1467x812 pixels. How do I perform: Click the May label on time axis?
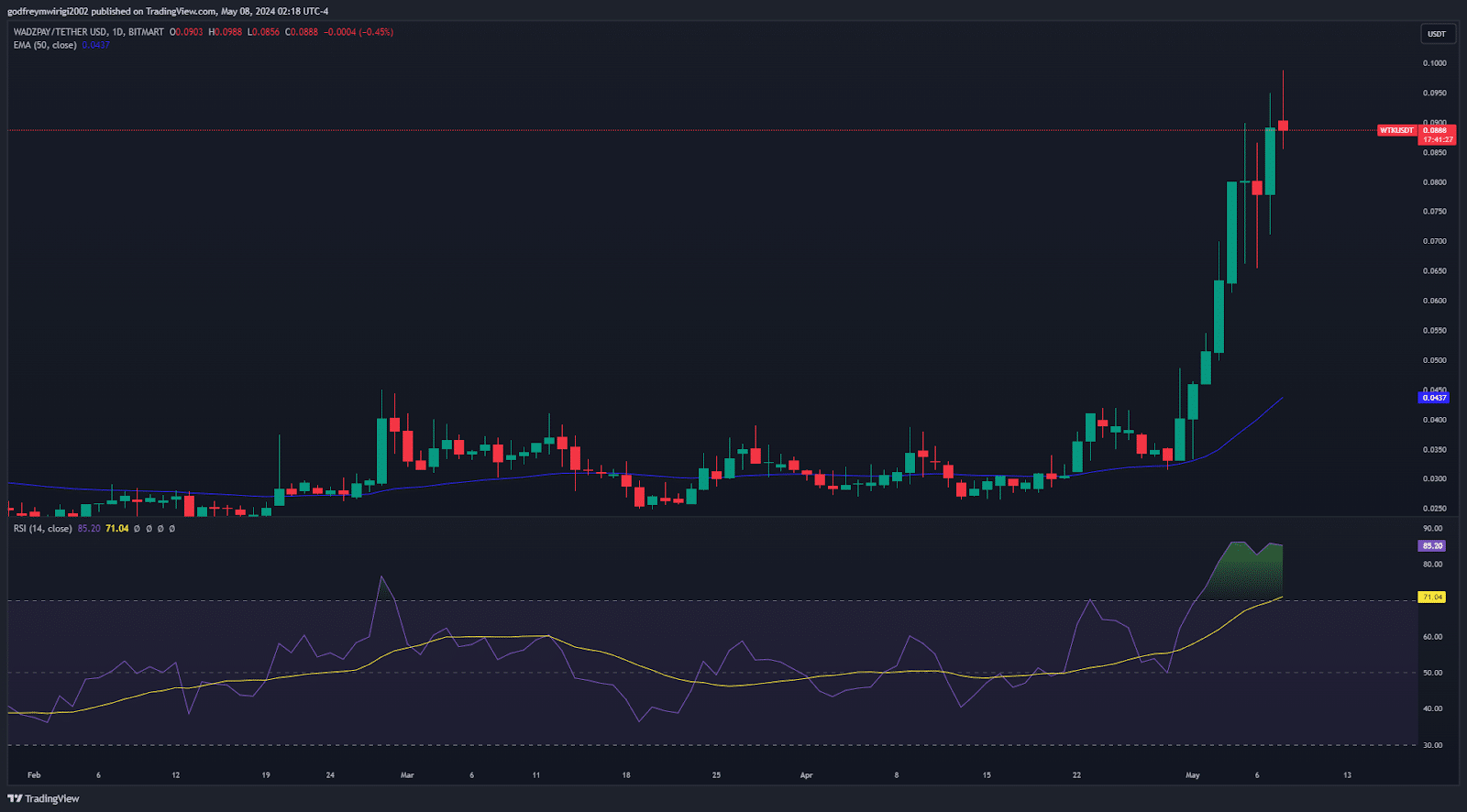pyautogui.click(x=1192, y=775)
